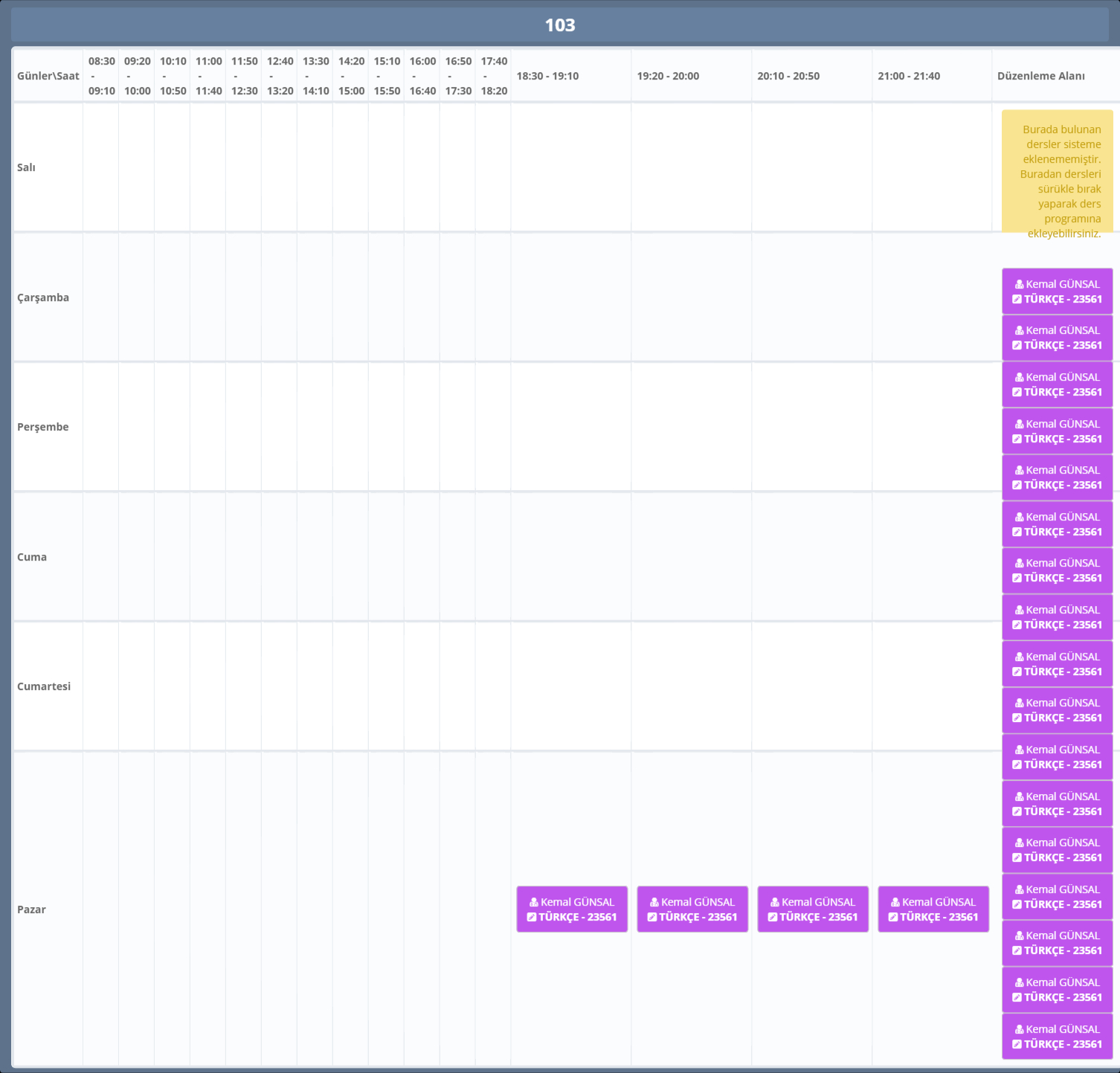Click teacher icon on bottommost unscheduled TÜRKÇE card
Screen dimensions: 1120x1073
click(1019, 1029)
